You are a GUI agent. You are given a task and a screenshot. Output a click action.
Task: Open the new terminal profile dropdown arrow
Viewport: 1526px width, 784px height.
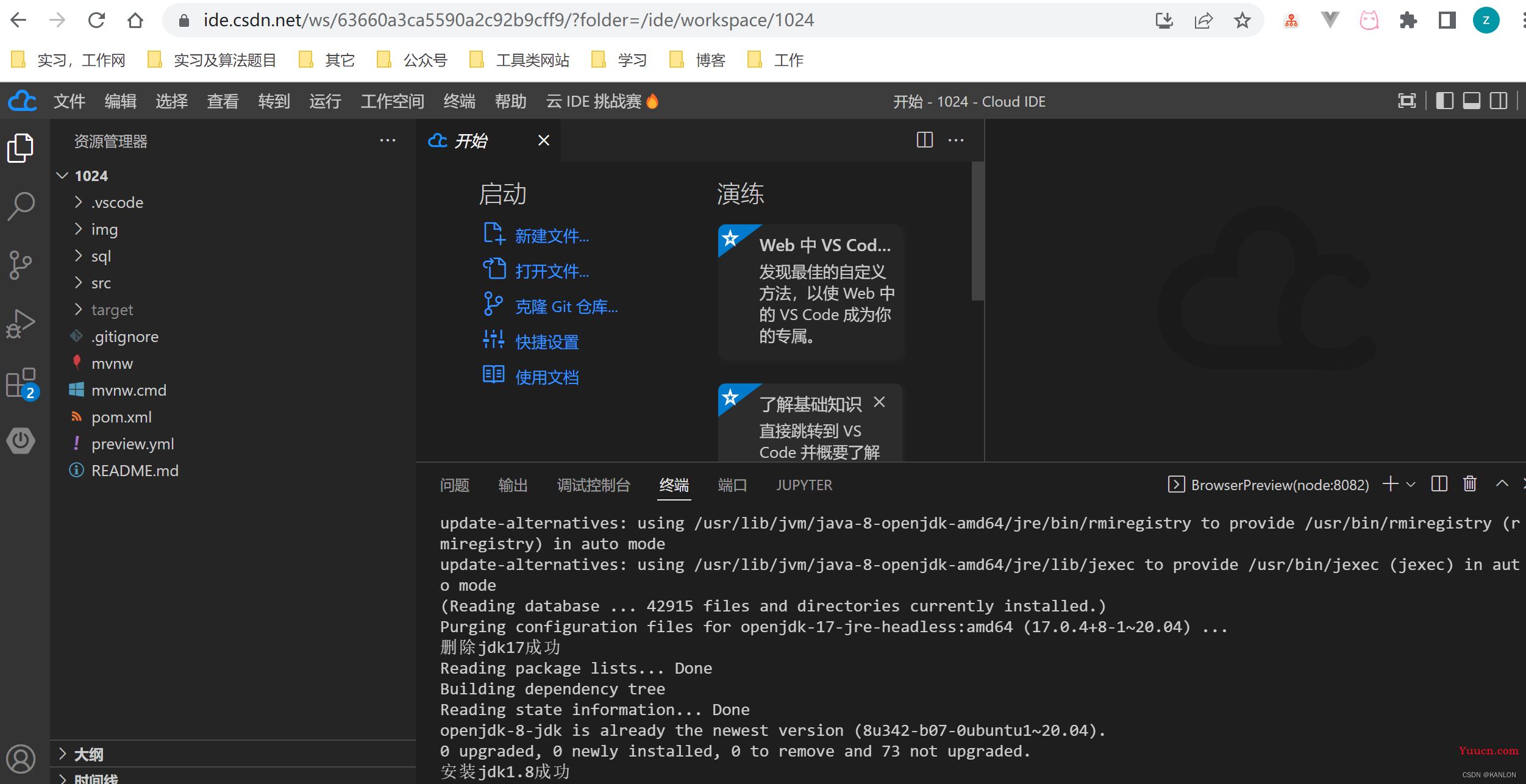(x=1411, y=485)
